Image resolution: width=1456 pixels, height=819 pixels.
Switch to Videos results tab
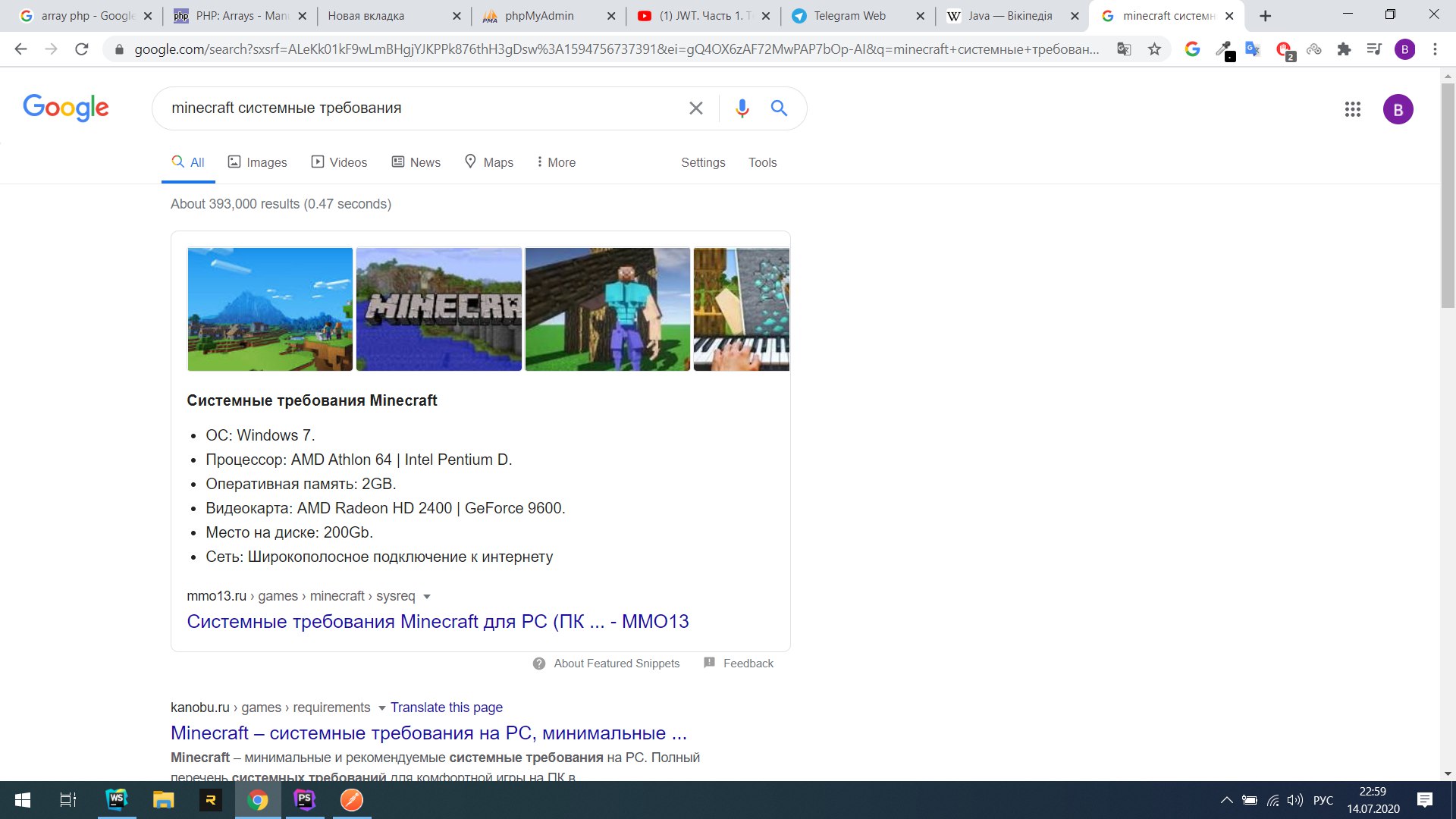(x=339, y=162)
